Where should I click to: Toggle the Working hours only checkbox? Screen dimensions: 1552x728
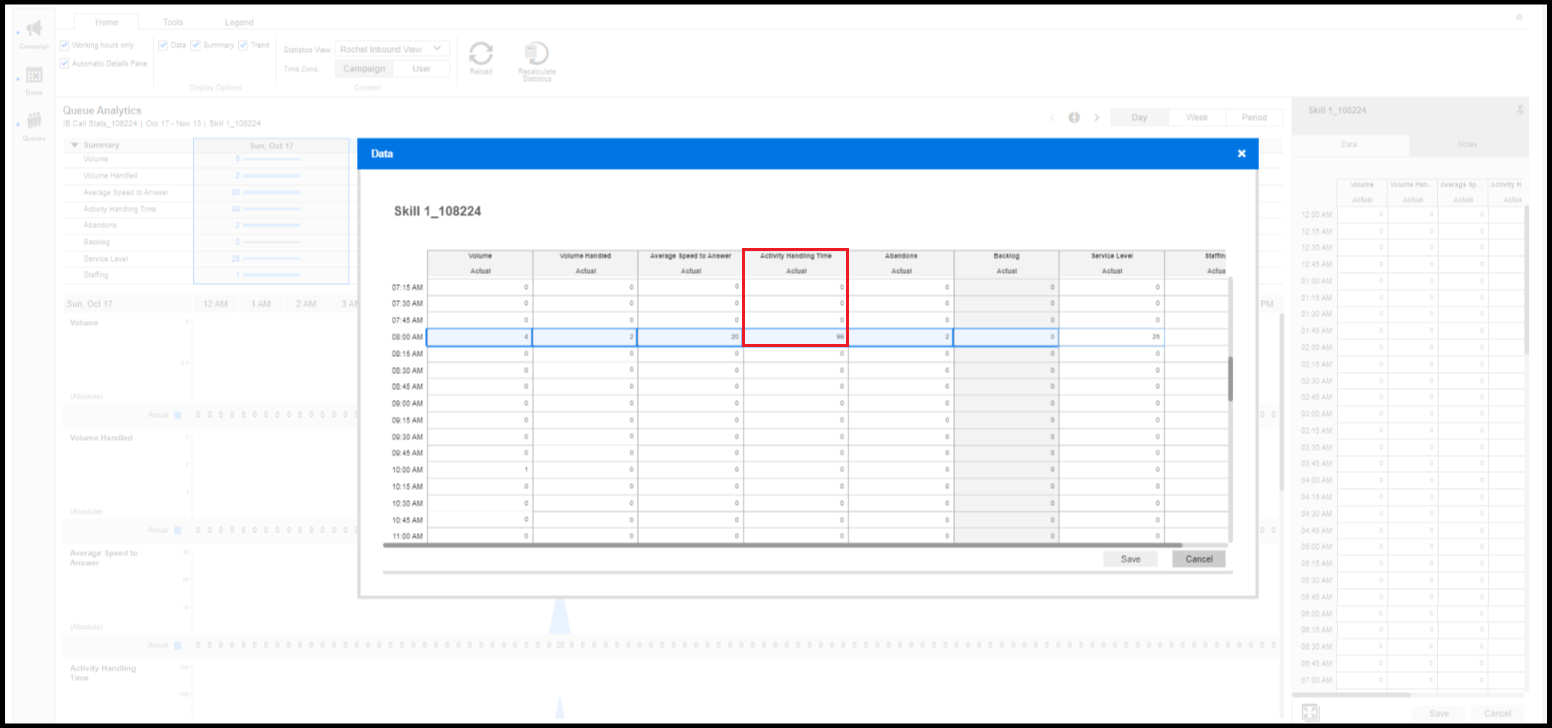point(65,45)
